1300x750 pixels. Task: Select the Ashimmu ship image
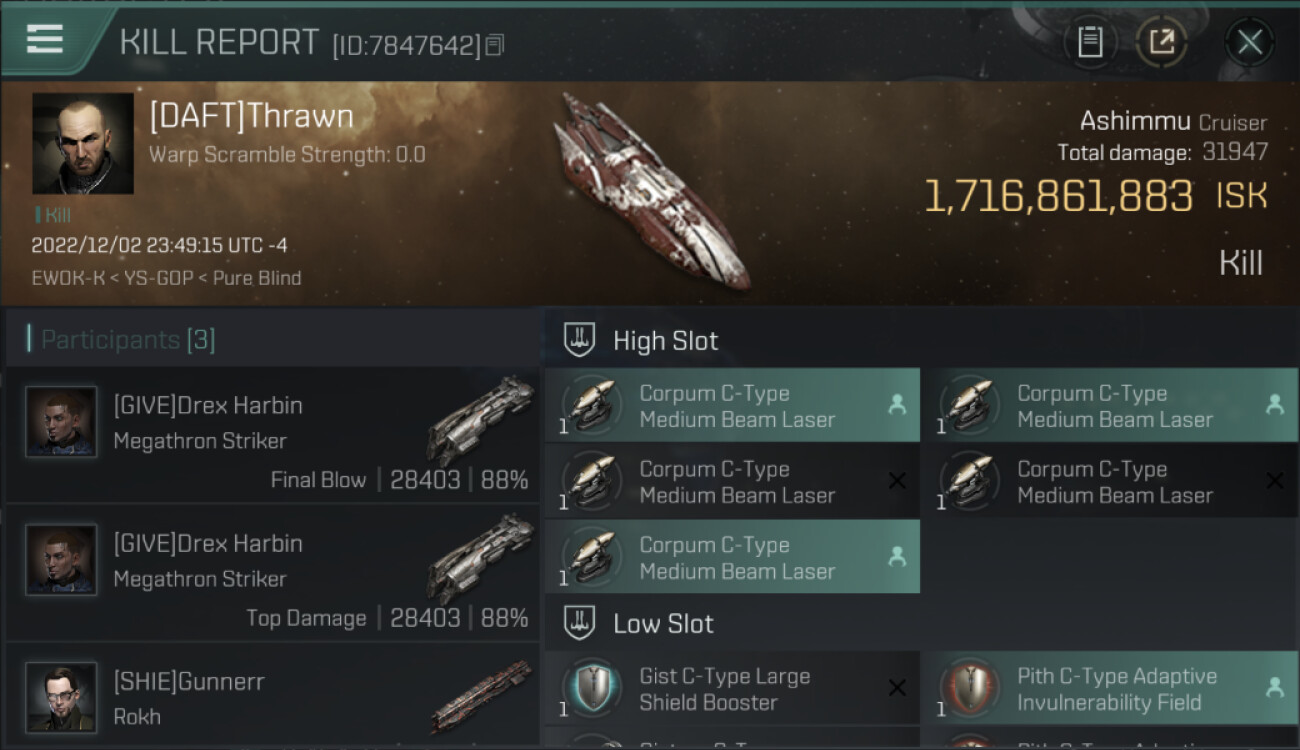(652, 190)
